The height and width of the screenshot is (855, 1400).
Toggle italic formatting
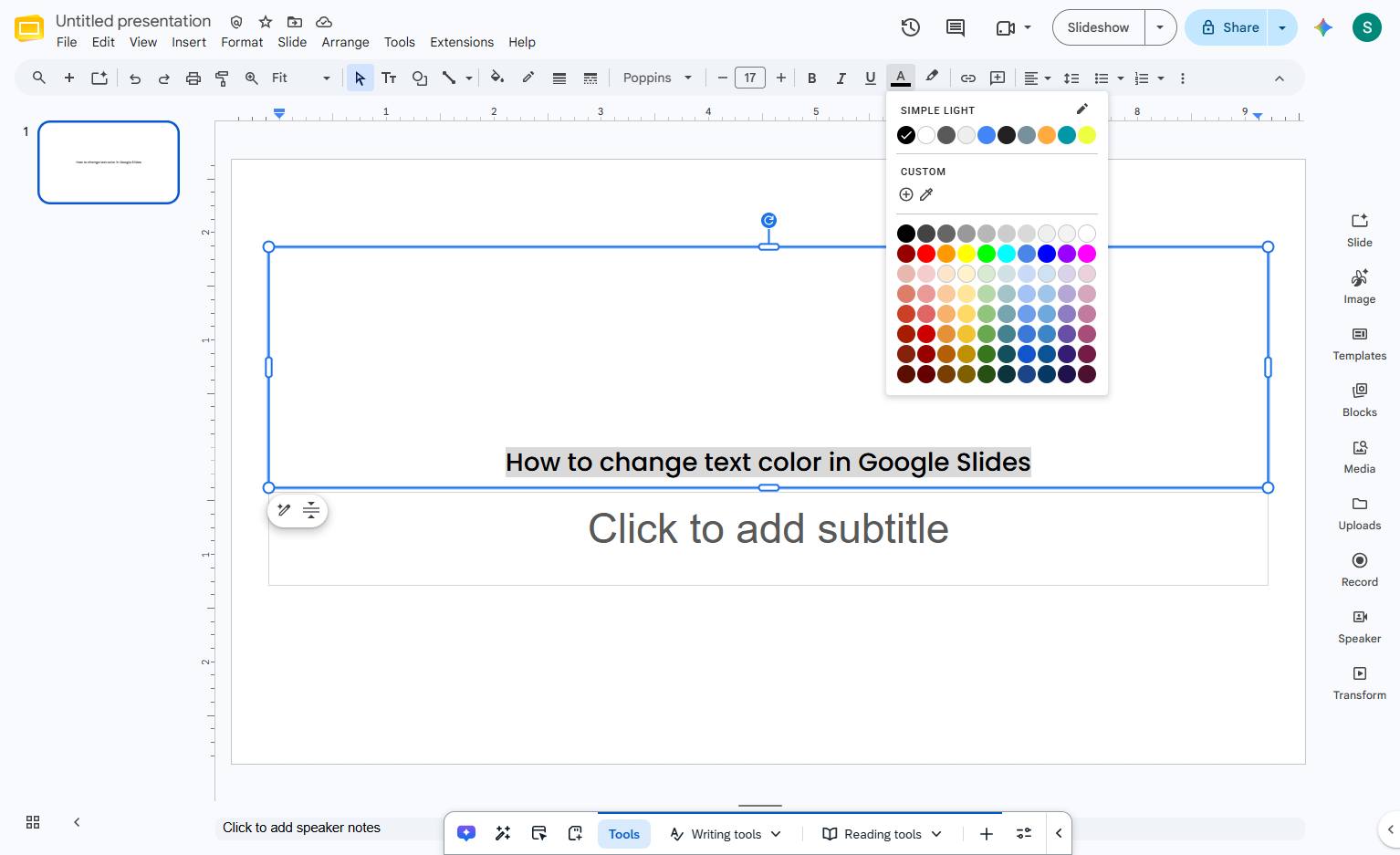pyautogui.click(x=841, y=78)
